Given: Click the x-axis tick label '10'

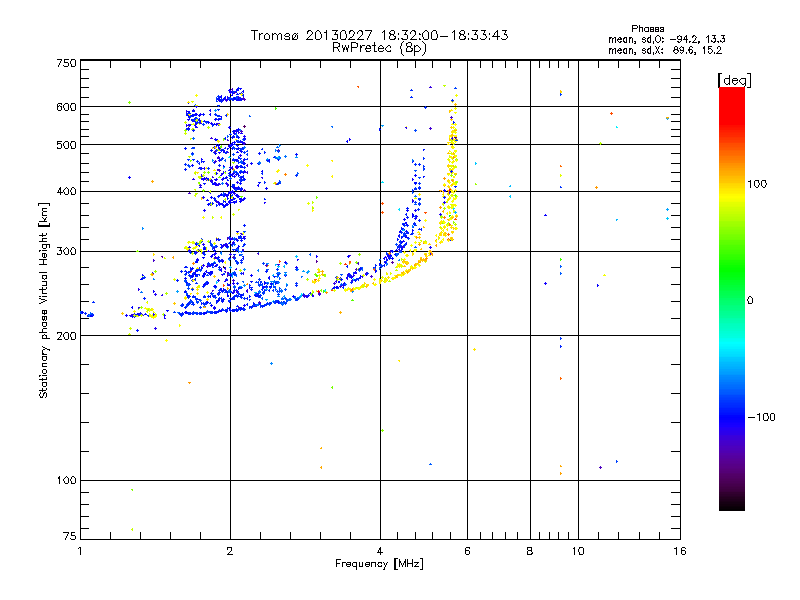Looking at the screenshot, I should coord(578,551).
